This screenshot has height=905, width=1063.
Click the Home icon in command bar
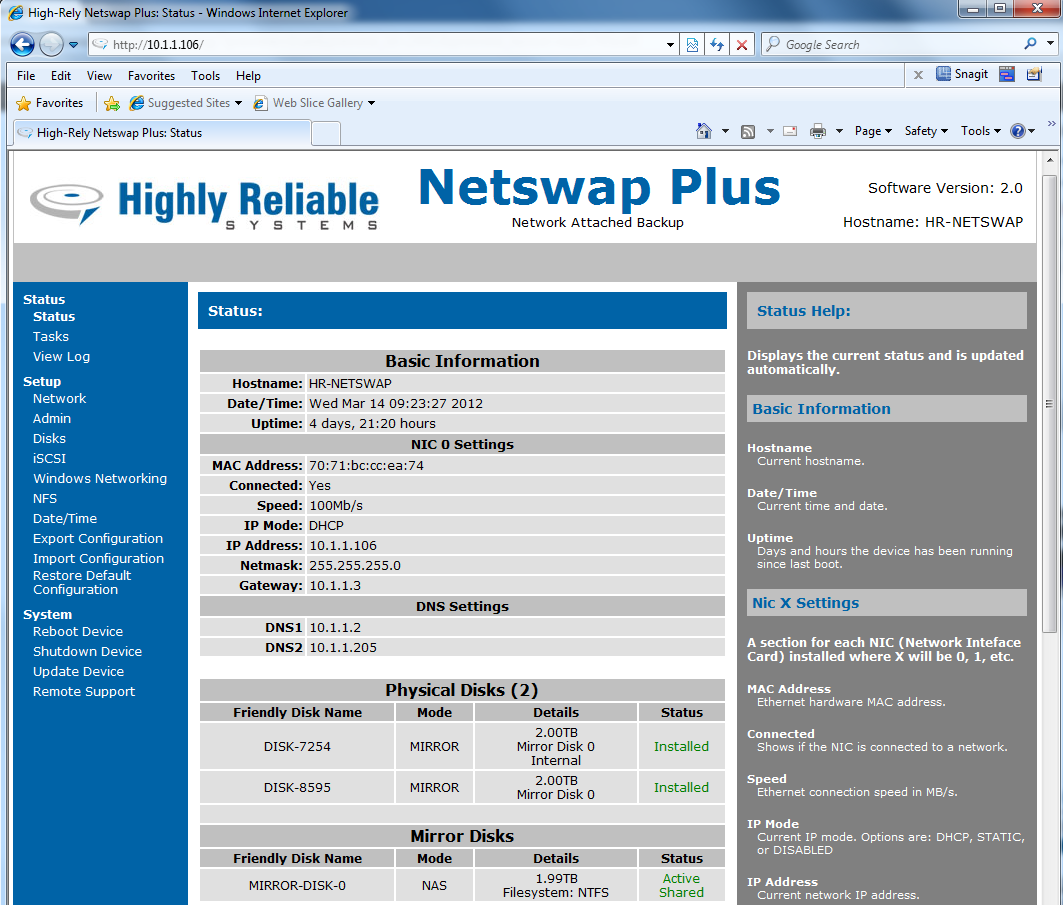tap(704, 131)
